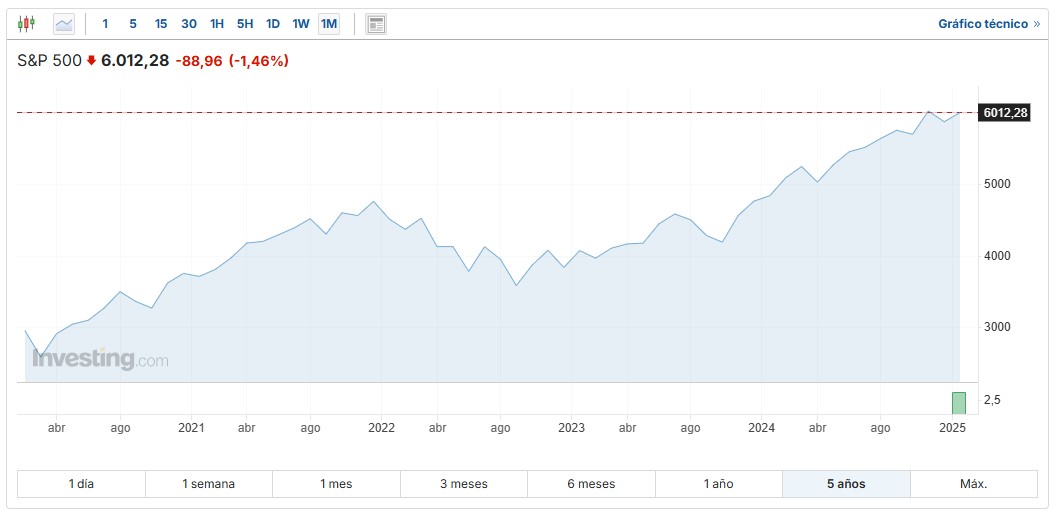Set interval to 15 minutes

point(161,24)
